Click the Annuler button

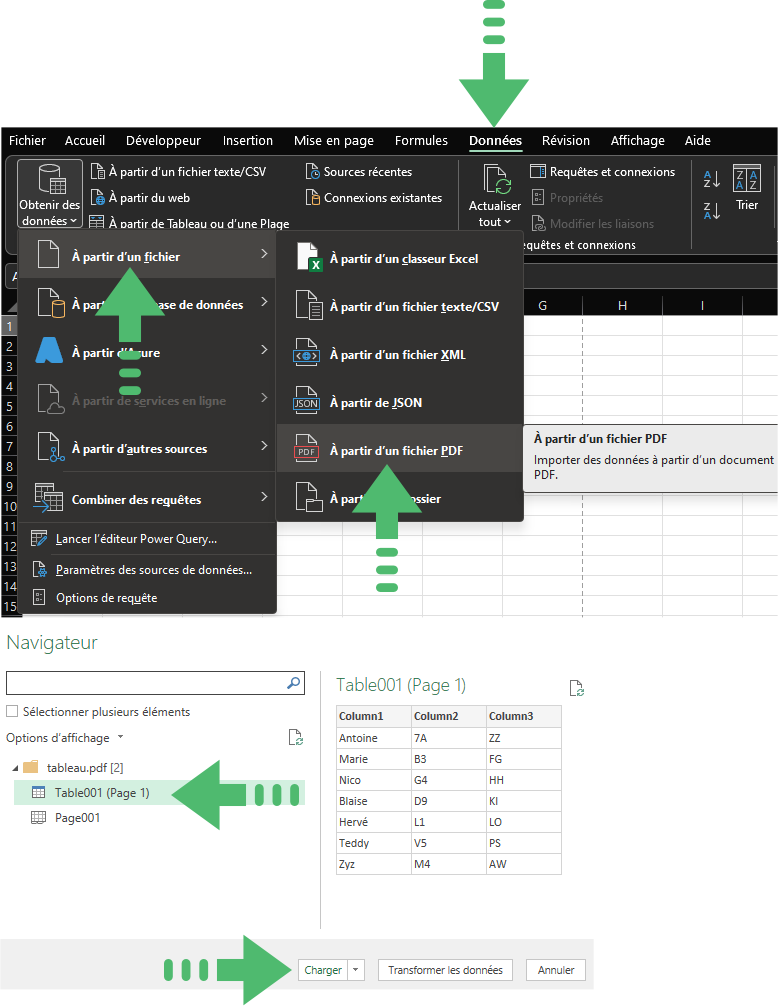556,970
